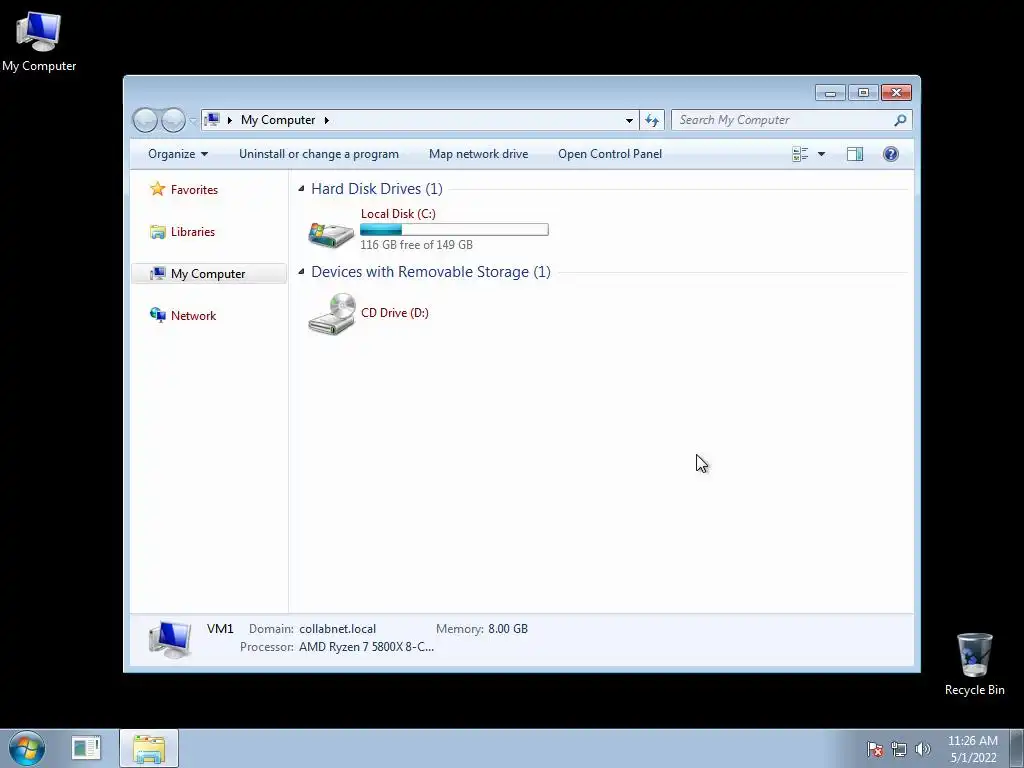
Task: Minimize the My Computer window
Action: click(x=830, y=93)
